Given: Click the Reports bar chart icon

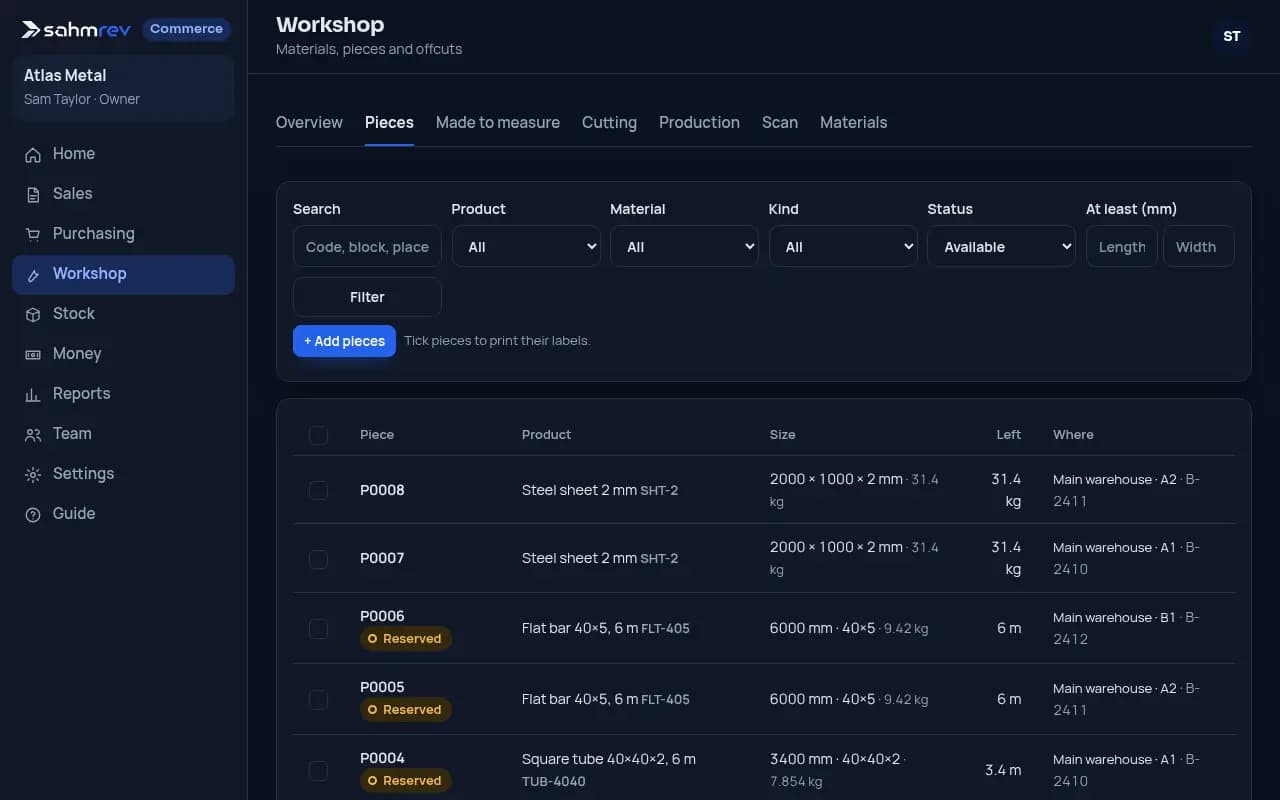Looking at the screenshot, I should tap(33, 394).
